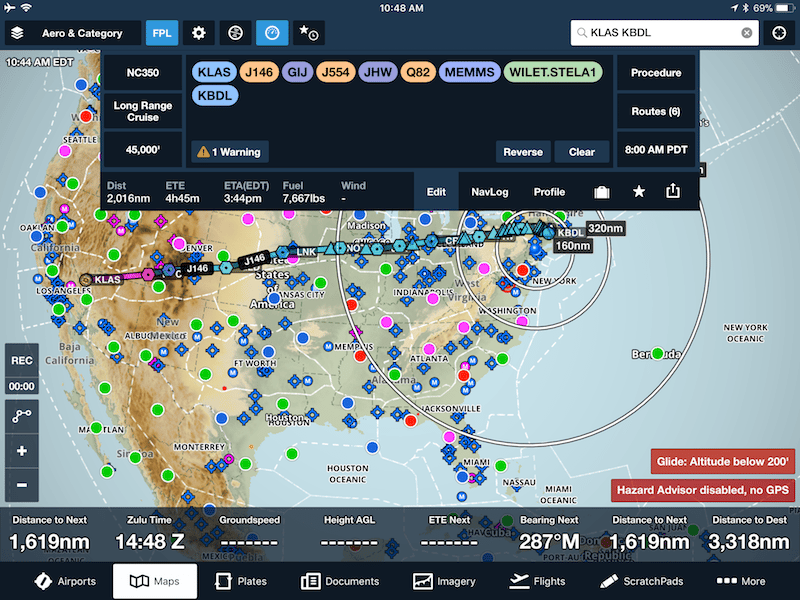Tap the highlighted instrument panel gauge icon
Viewport: 800px width, 600px height.
click(x=271, y=32)
